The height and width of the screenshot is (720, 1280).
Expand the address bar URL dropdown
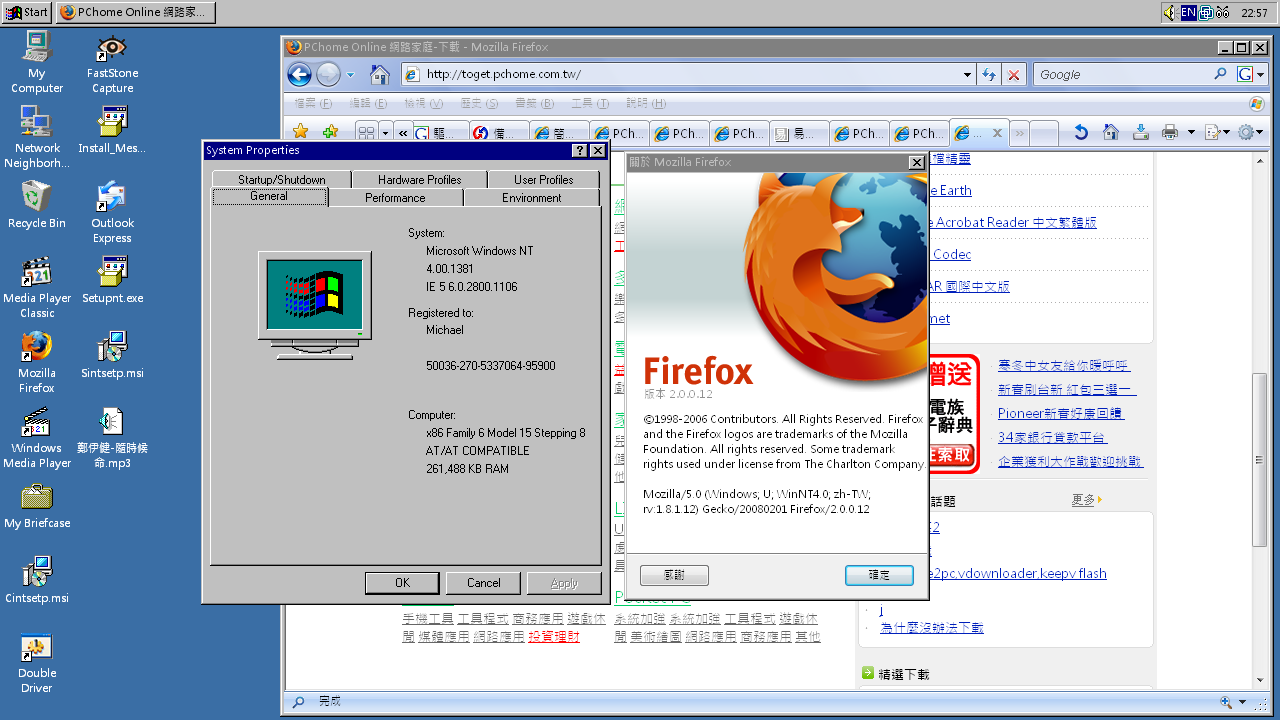(967, 74)
